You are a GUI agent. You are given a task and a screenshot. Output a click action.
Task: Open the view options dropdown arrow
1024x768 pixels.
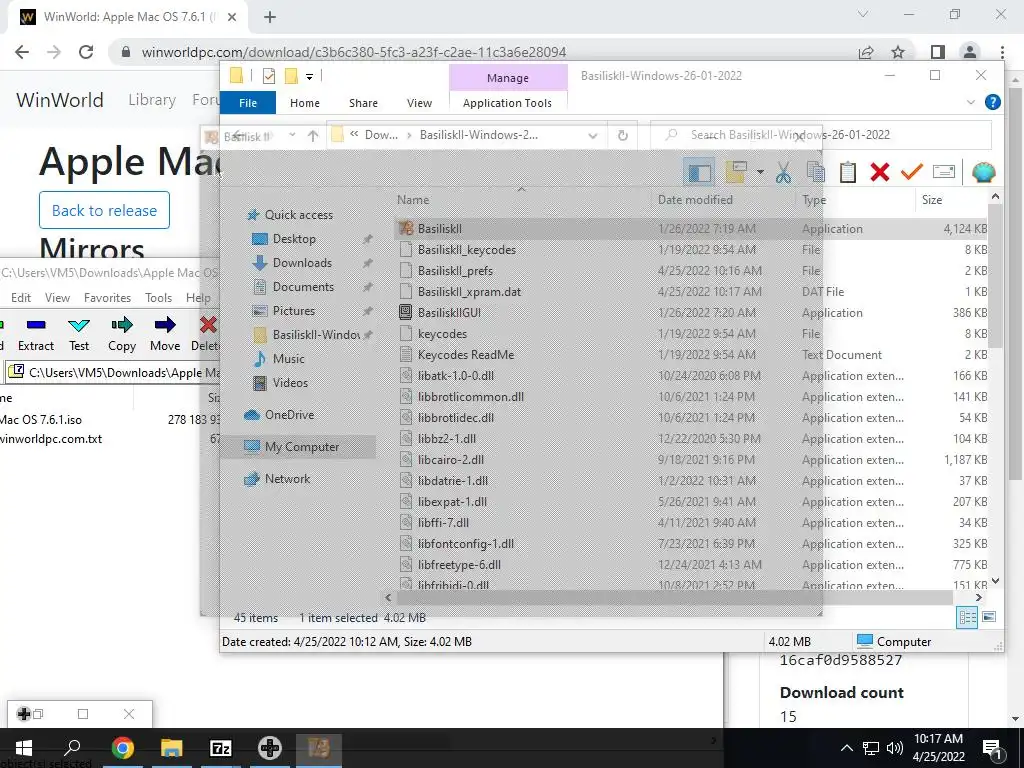coord(760,172)
